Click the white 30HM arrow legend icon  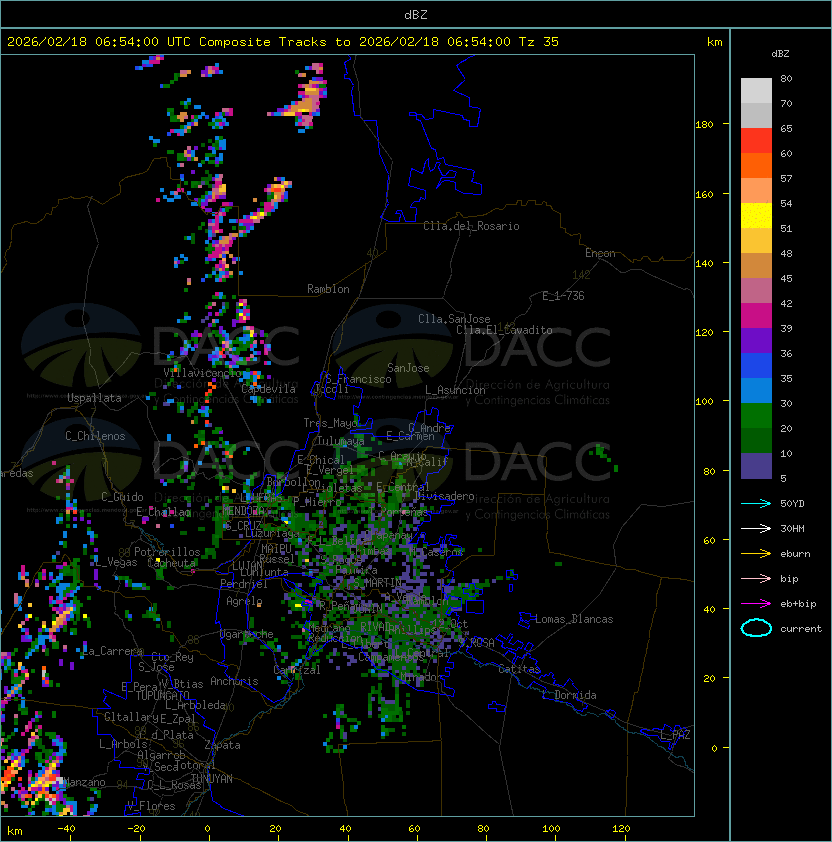click(756, 528)
